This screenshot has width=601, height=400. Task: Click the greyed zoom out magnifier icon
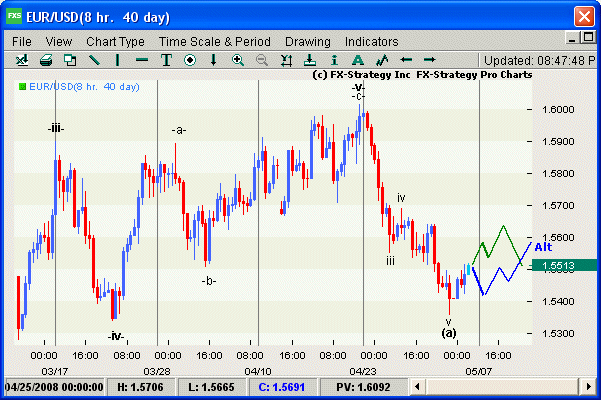click(x=262, y=60)
